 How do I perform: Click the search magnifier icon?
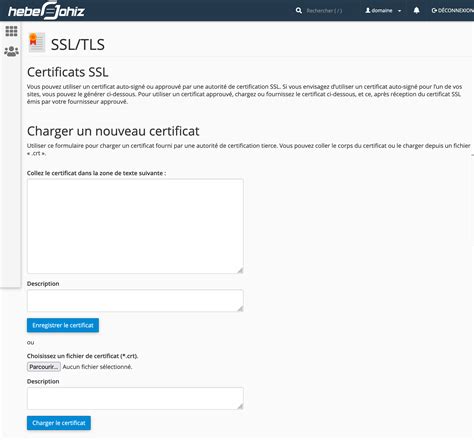[x=299, y=11]
